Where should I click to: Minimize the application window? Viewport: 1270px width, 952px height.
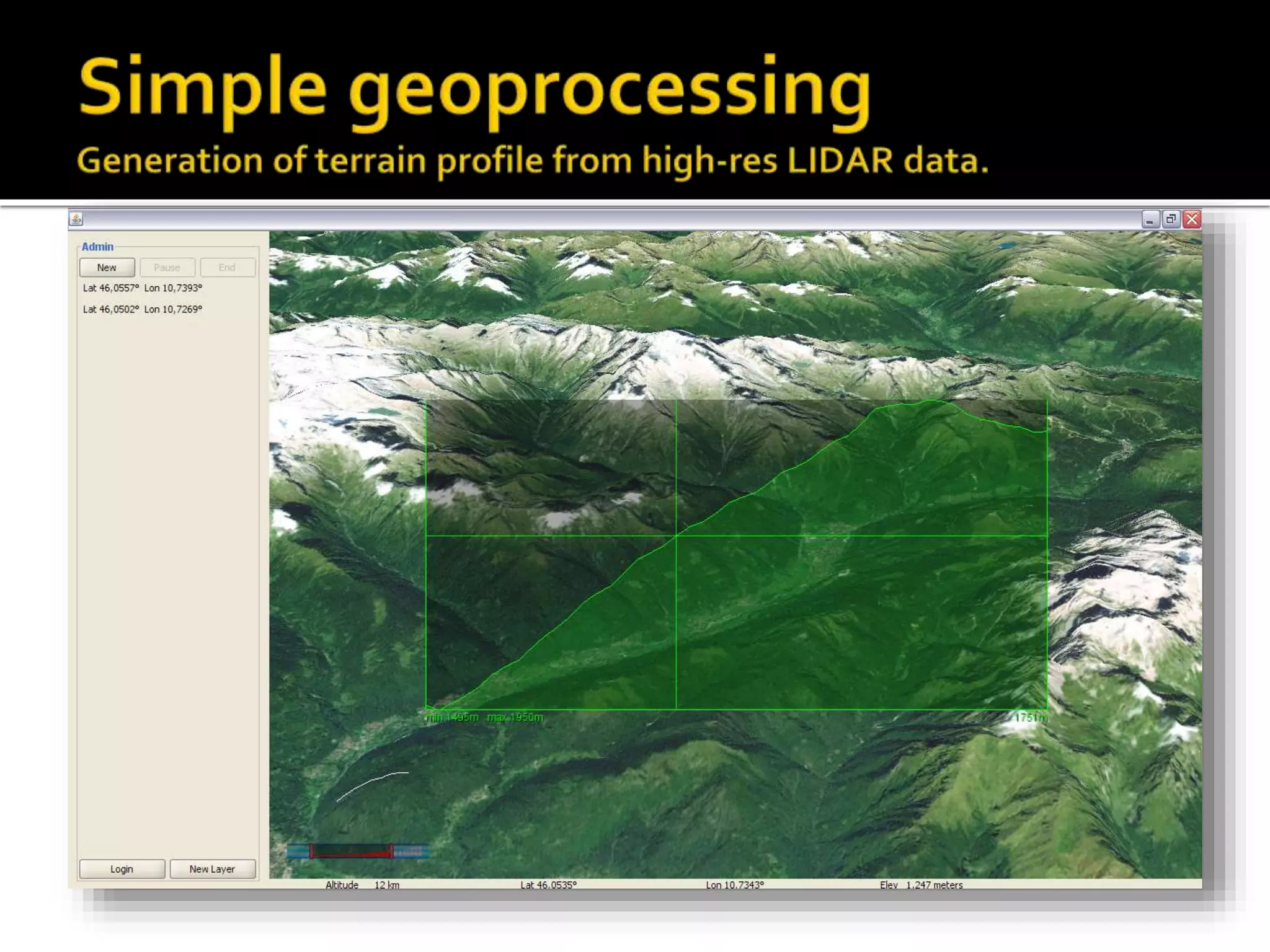[1150, 219]
